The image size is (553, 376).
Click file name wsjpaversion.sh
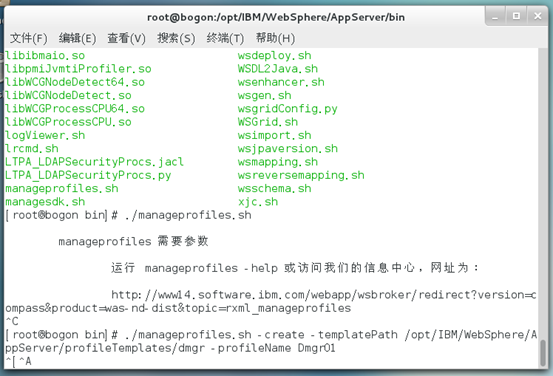tap(287, 148)
